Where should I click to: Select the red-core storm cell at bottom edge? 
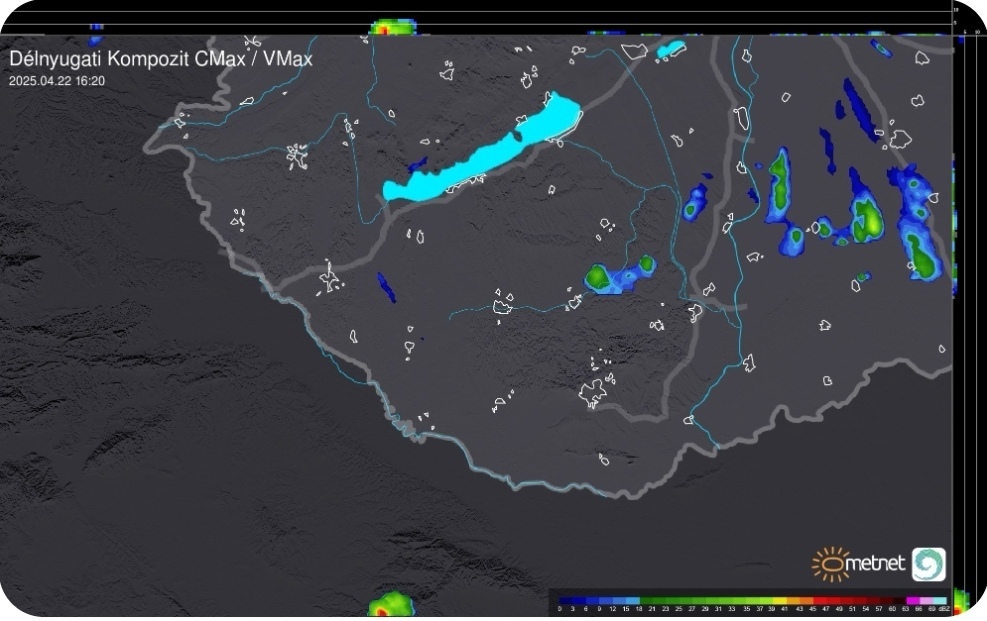coord(391,606)
